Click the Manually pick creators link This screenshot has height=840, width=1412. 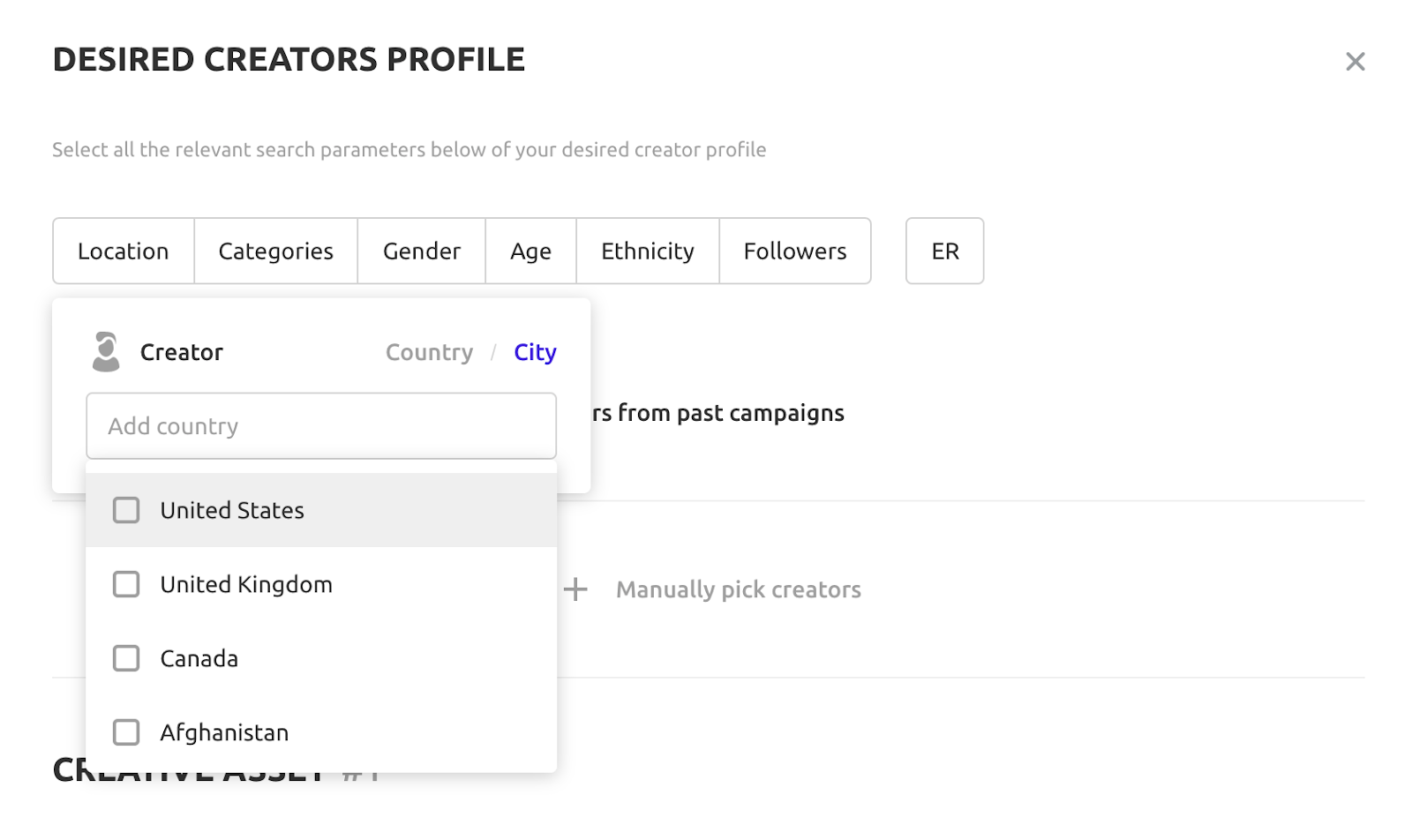[x=739, y=589]
